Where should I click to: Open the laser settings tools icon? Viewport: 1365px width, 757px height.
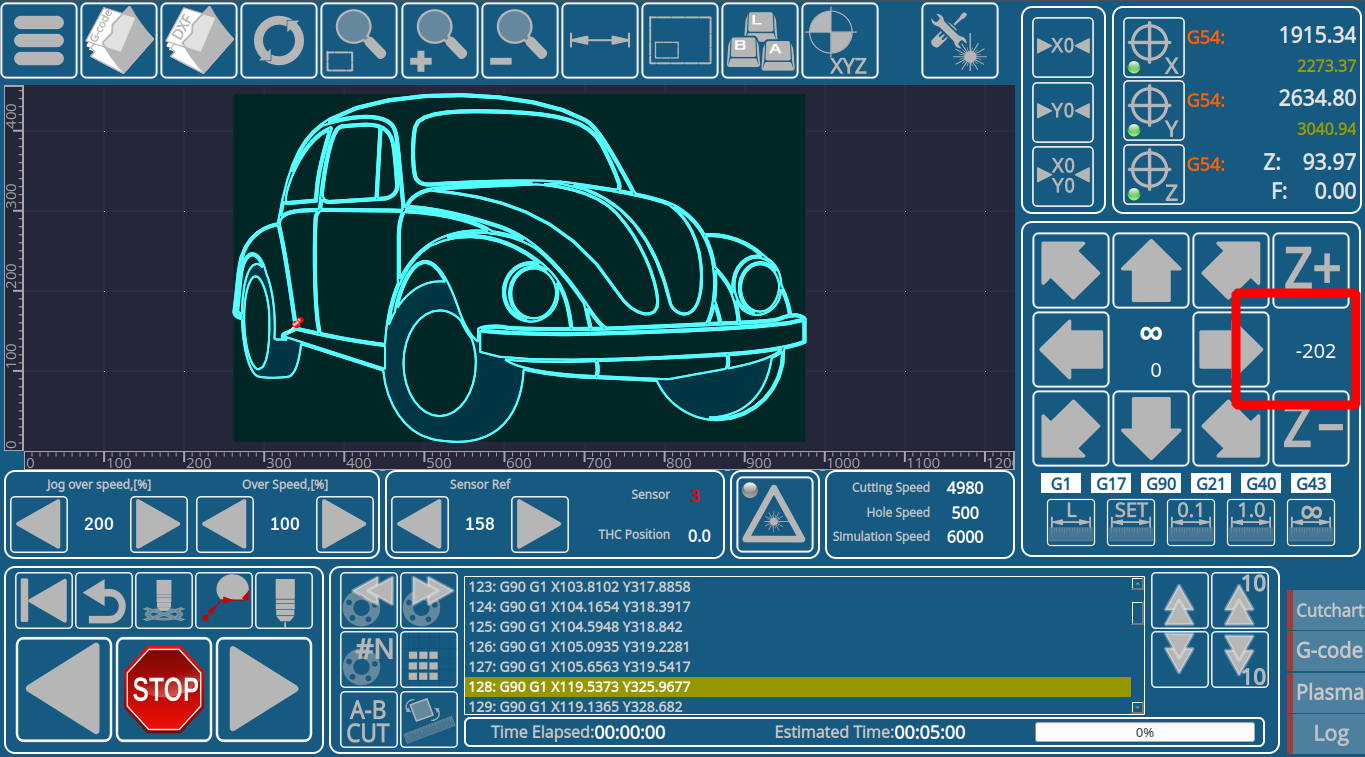(959, 41)
